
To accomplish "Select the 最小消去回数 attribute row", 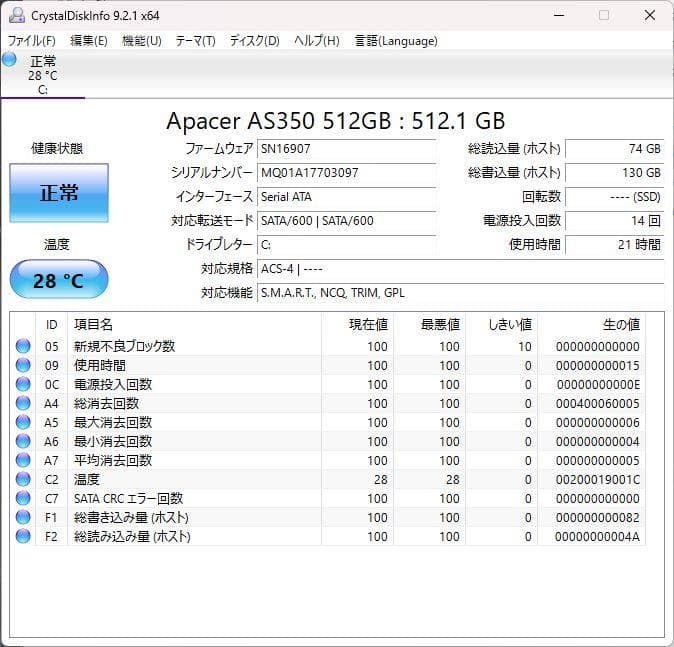I will [x=328, y=441].
